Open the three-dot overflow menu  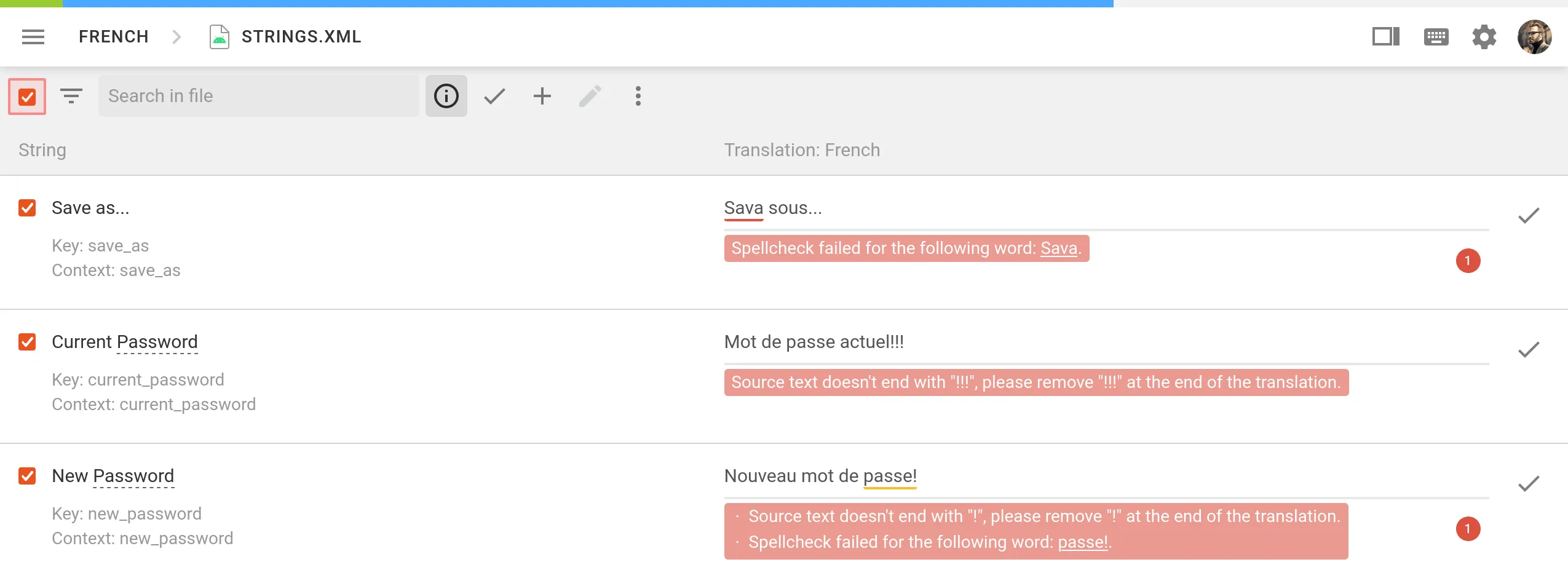coord(638,96)
